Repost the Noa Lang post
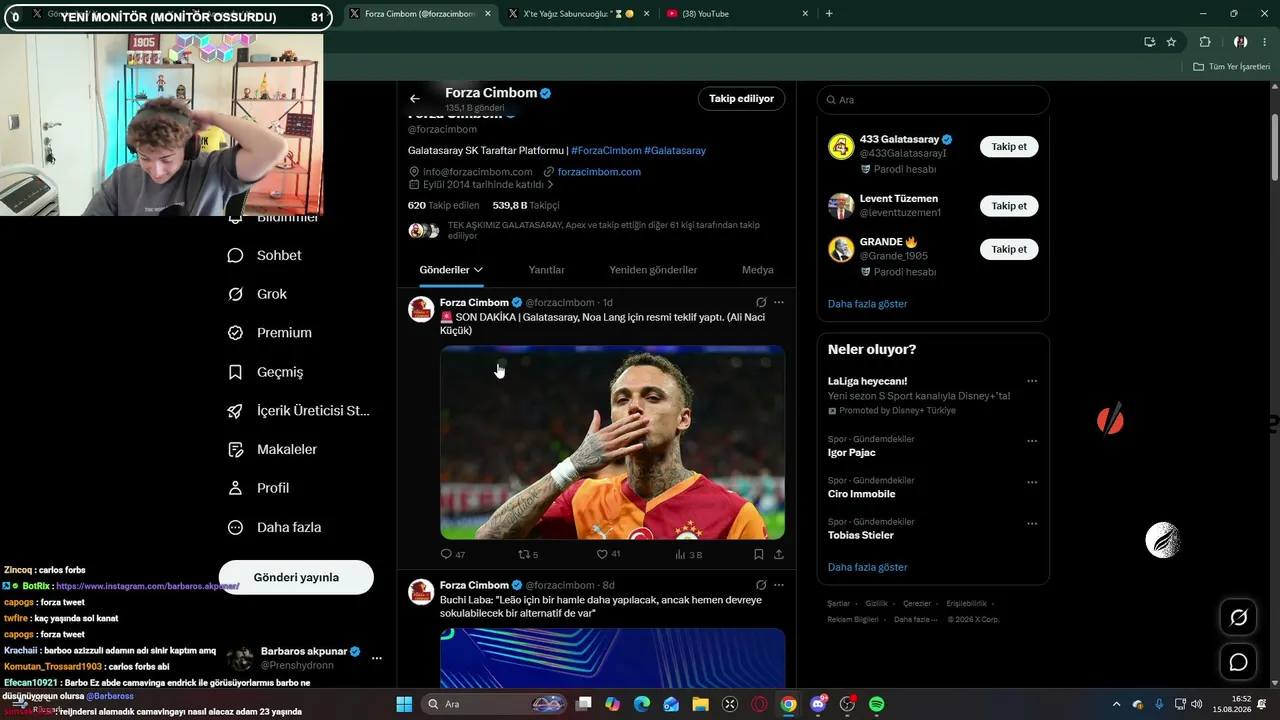 (528, 554)
